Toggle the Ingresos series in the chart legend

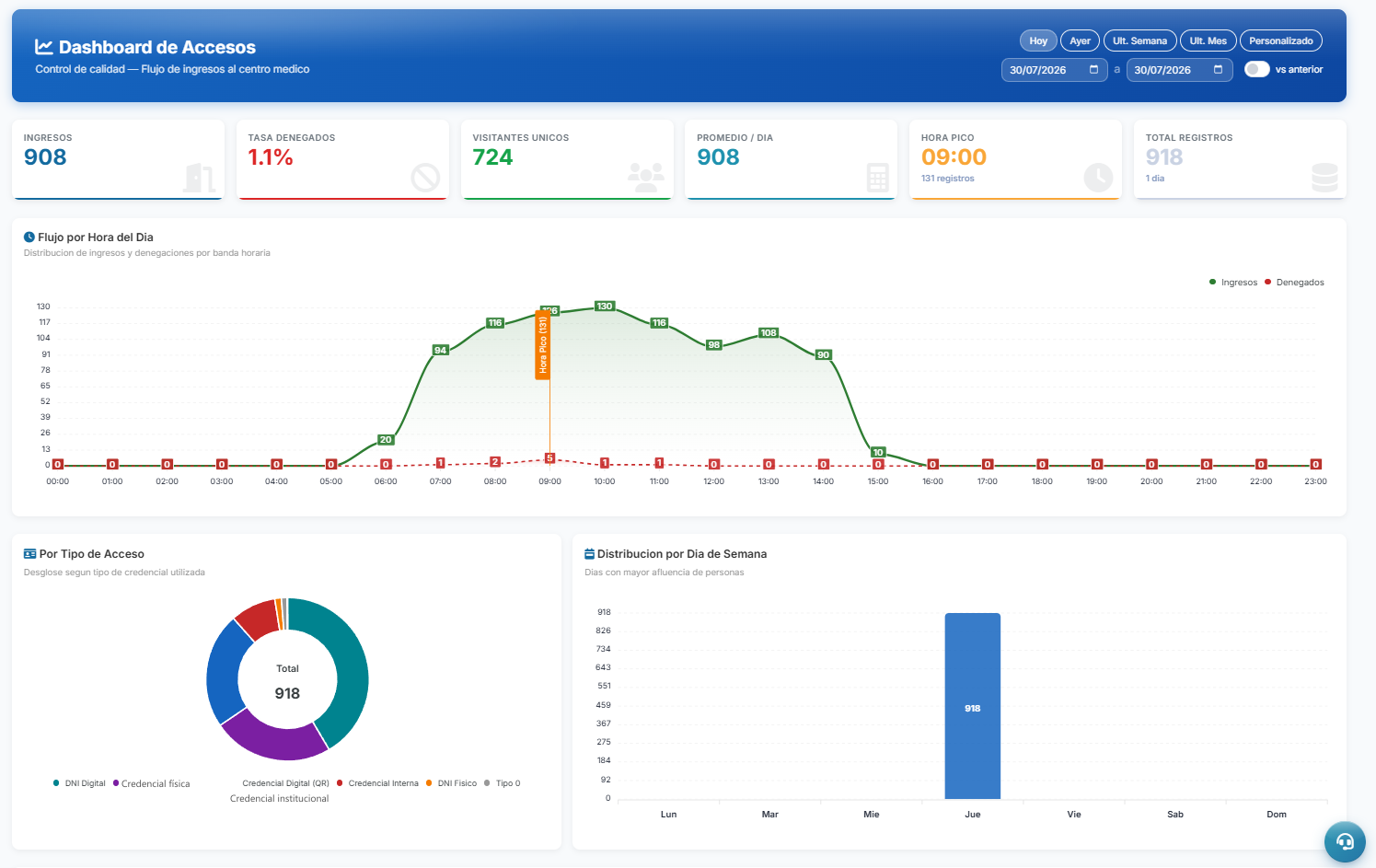1233,283
